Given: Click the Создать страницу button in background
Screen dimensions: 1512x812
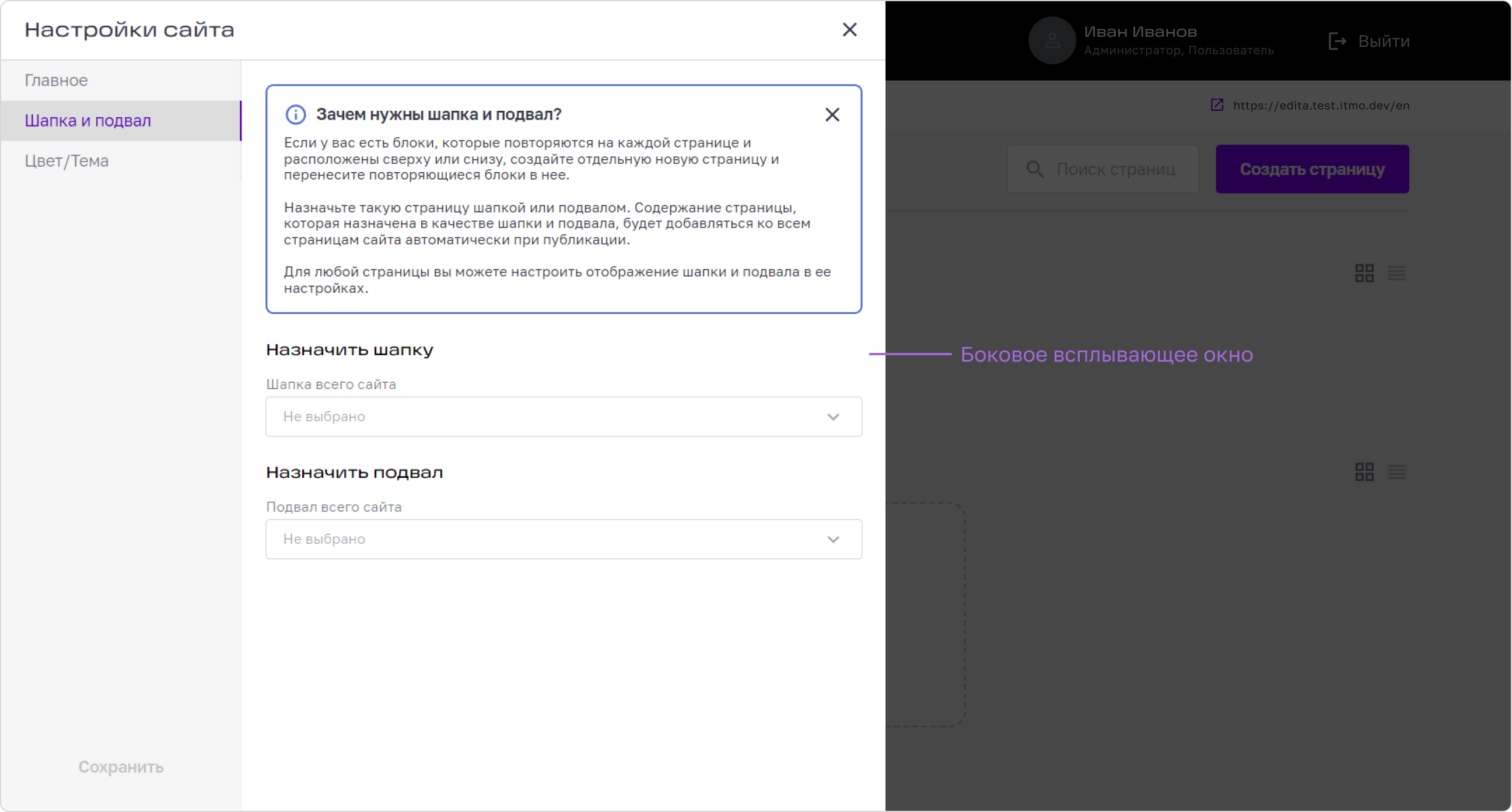Looking at the screenshot, I should [x=1312, y=169].
